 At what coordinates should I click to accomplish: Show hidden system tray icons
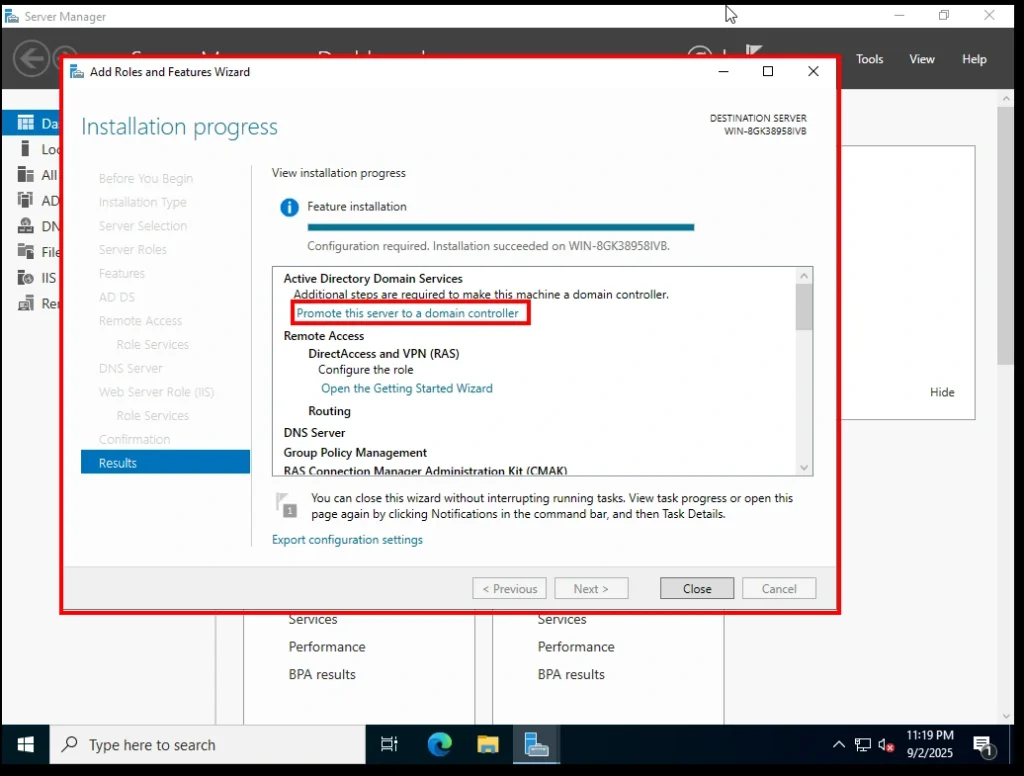point(839,744)
